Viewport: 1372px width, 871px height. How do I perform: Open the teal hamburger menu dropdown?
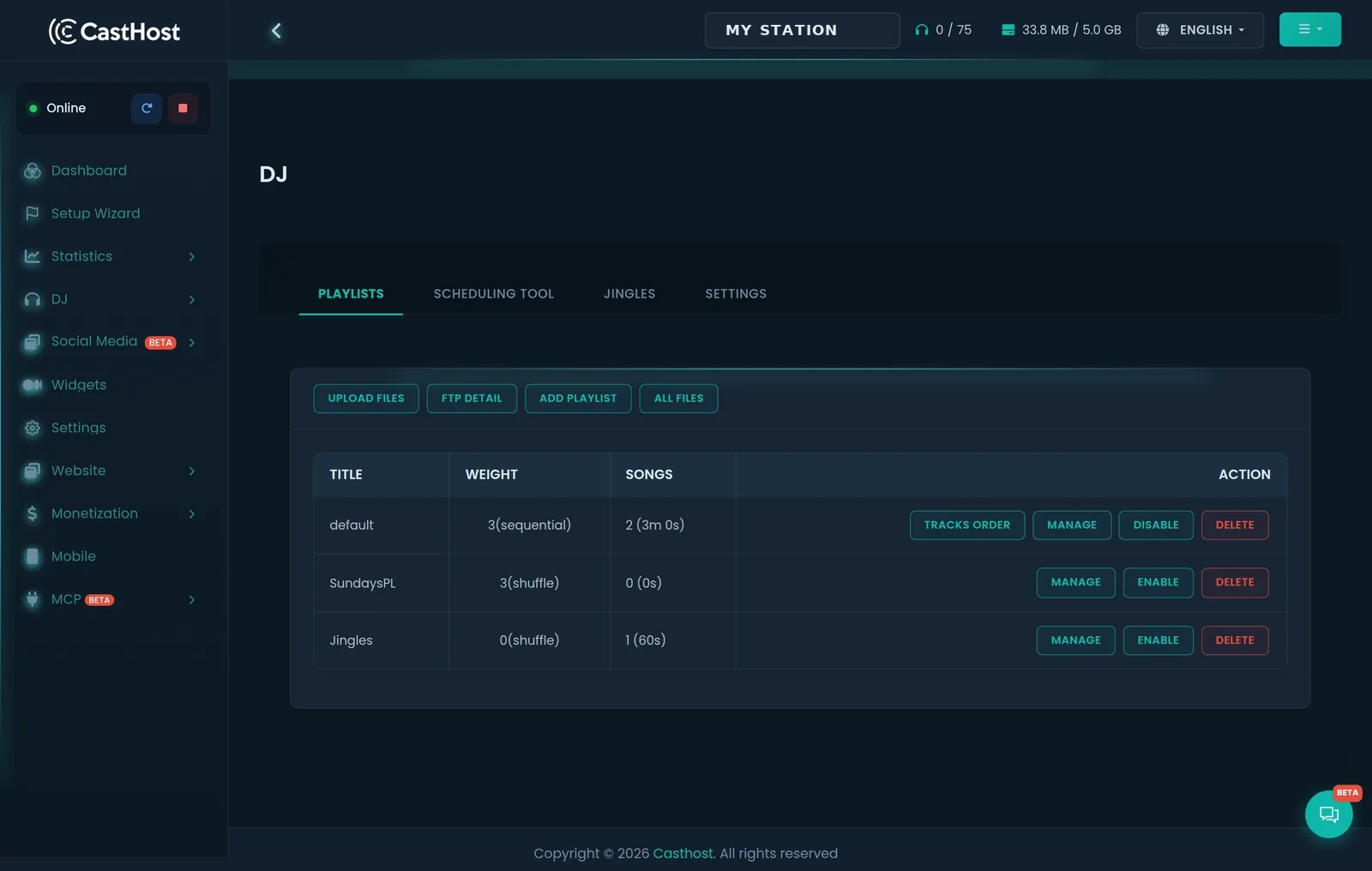point(1309,29)
